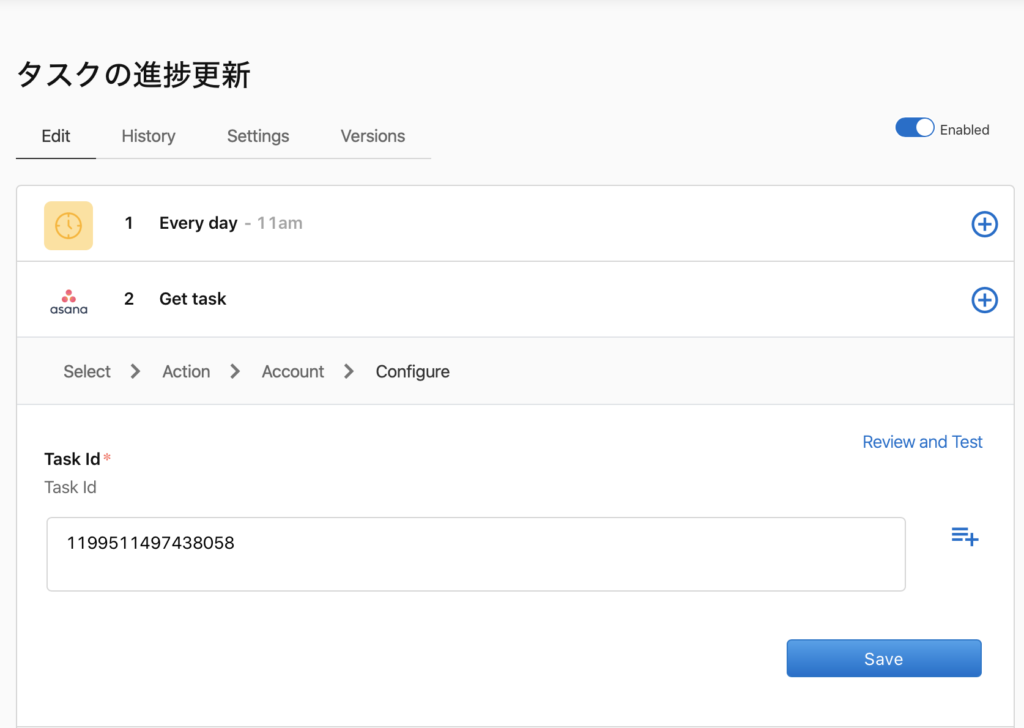The image size is (1024, 728).
Task: Toggle the Enabled switch off
Action: [914, 128]
